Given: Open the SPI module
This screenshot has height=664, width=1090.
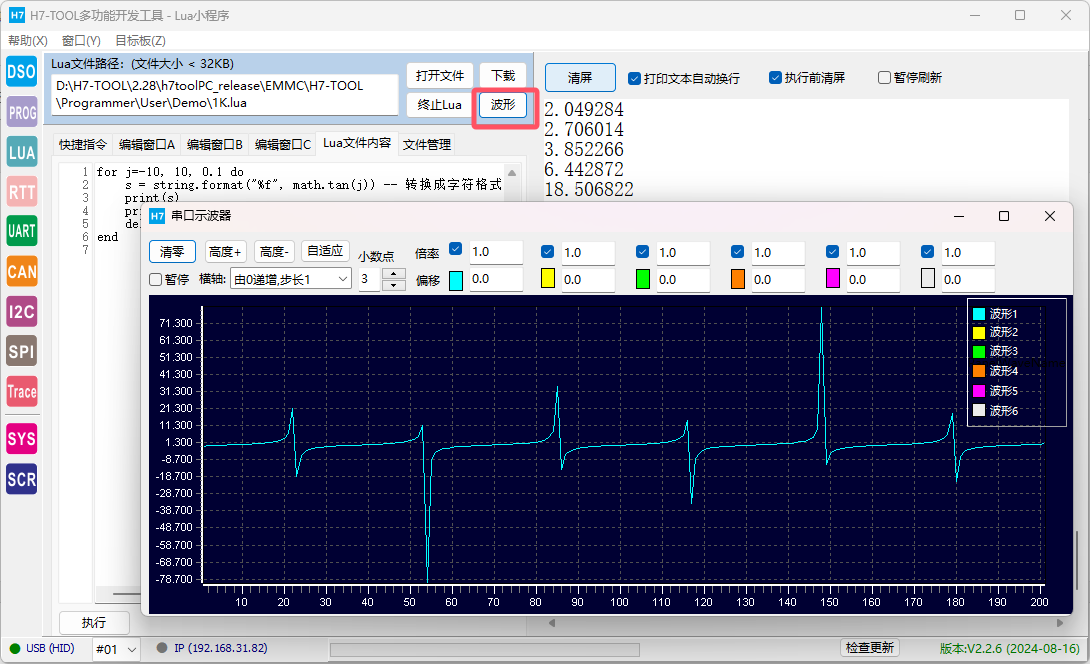Looking at the screenshot, I should pyautogui.click(x=22, y=351).
